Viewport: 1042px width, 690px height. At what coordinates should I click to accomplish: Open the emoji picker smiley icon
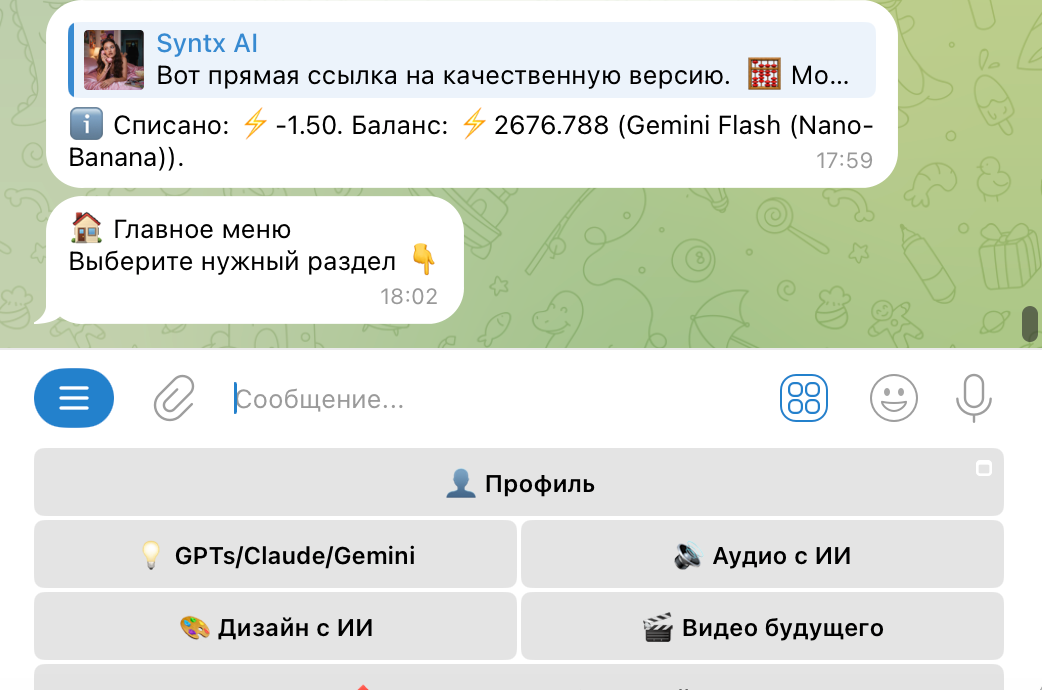click(x=893, y=399)
